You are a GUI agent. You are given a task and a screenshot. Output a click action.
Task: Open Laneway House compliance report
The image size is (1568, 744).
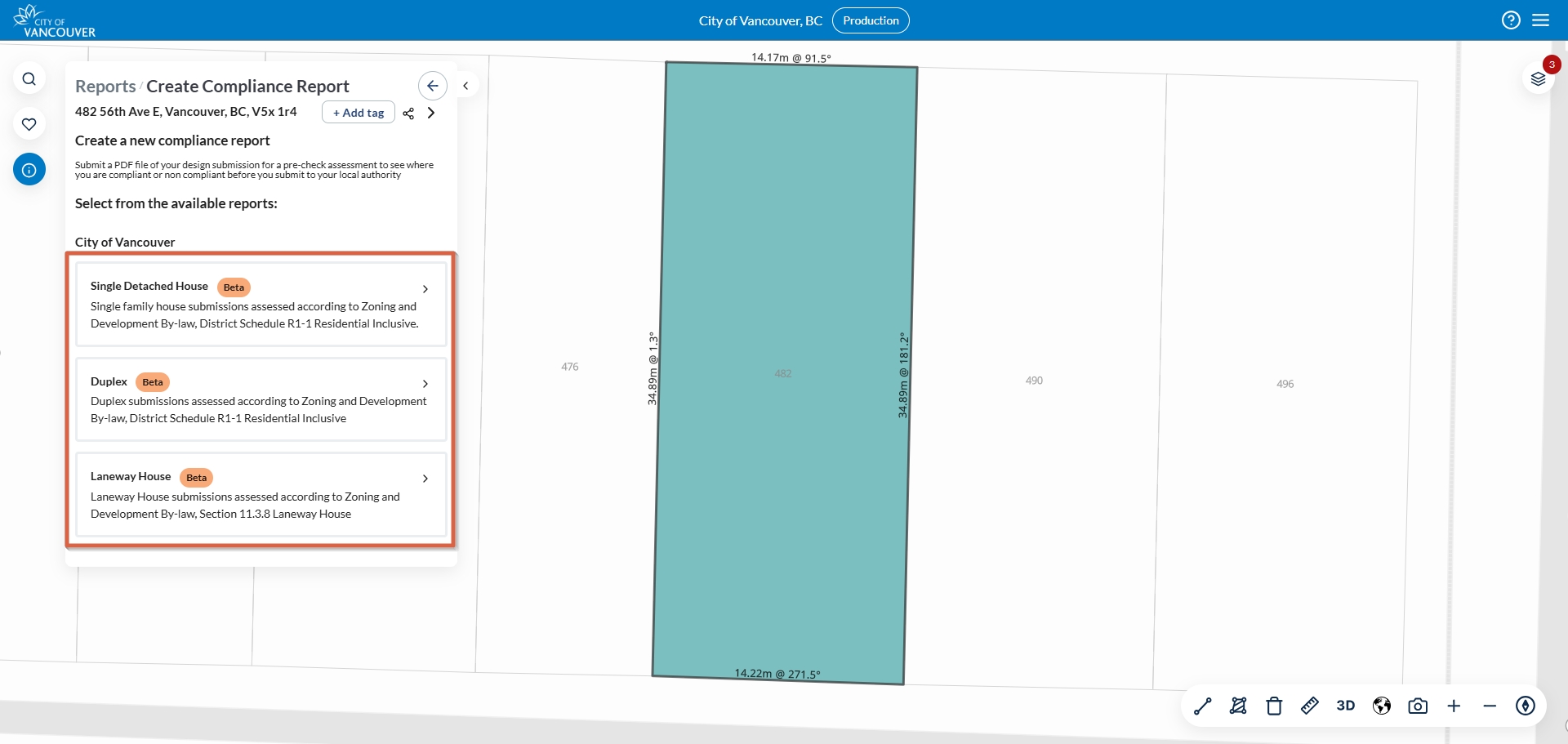tap(261, 494)
